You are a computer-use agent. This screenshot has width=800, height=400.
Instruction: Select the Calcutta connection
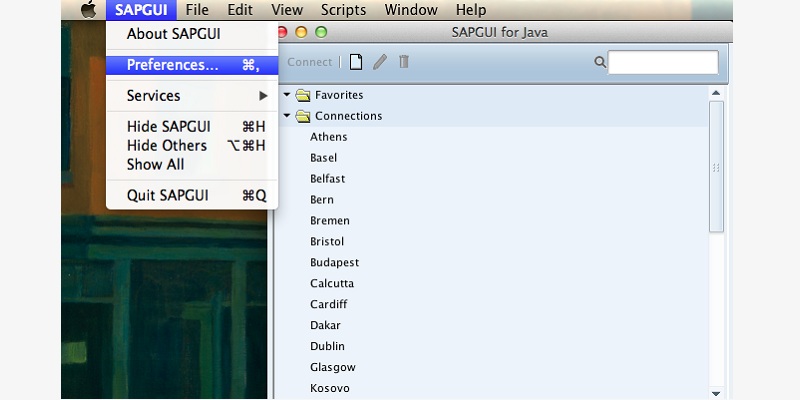332,284
